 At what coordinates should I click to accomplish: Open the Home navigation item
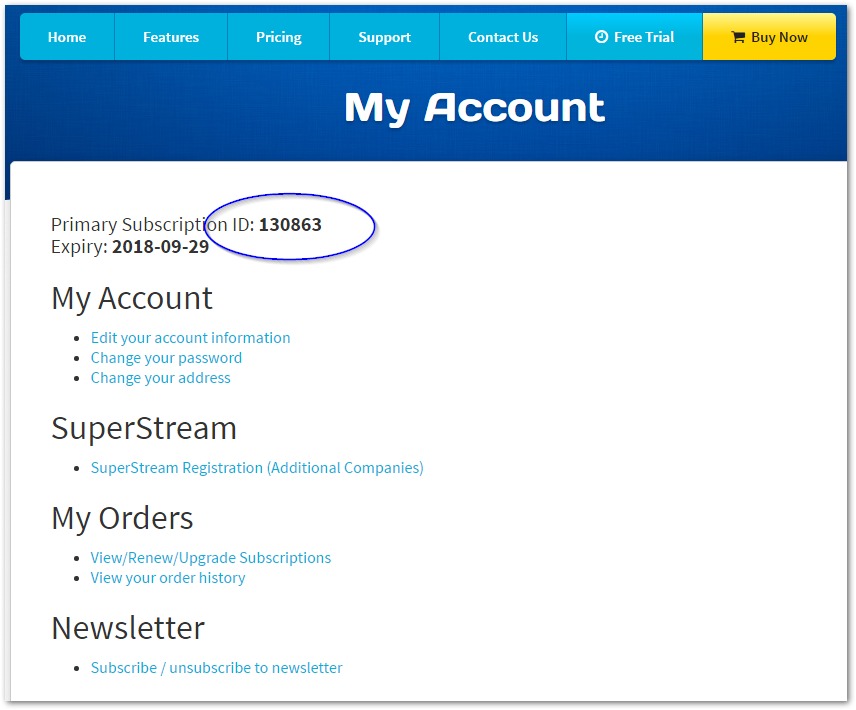click(67, 37)
